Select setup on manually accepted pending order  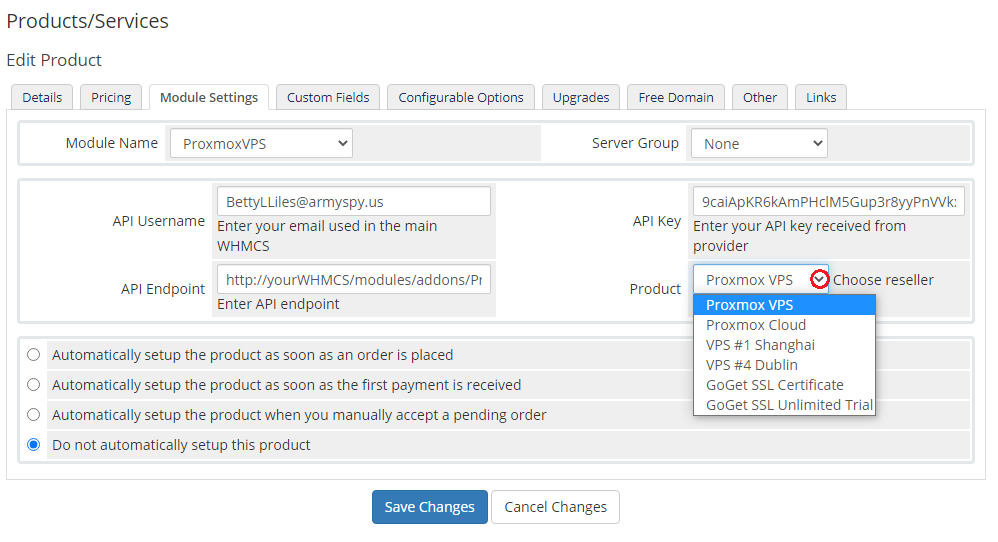coord(34,415)
